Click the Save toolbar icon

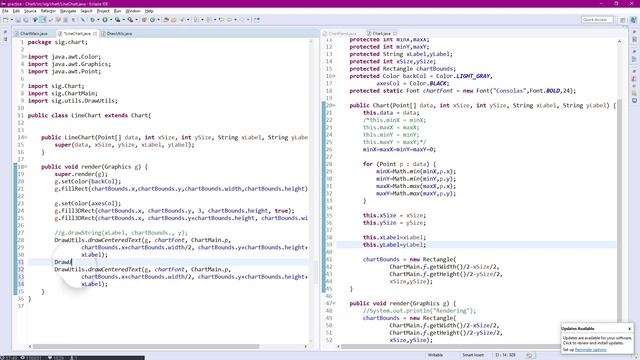[x=18, y=20]
